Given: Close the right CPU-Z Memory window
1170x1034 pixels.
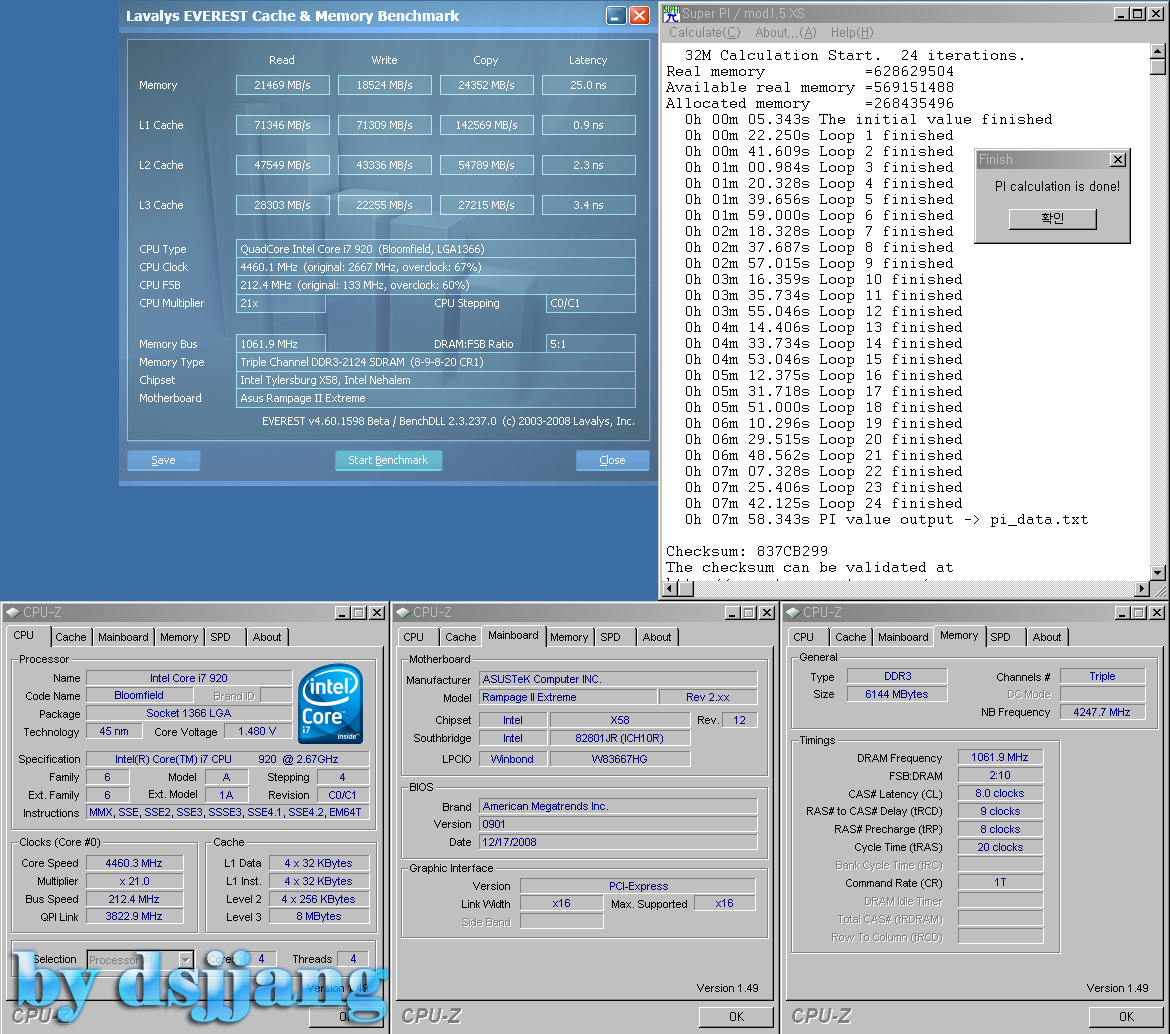Looking at the screenshot, I should click(x=1157, y=612).
